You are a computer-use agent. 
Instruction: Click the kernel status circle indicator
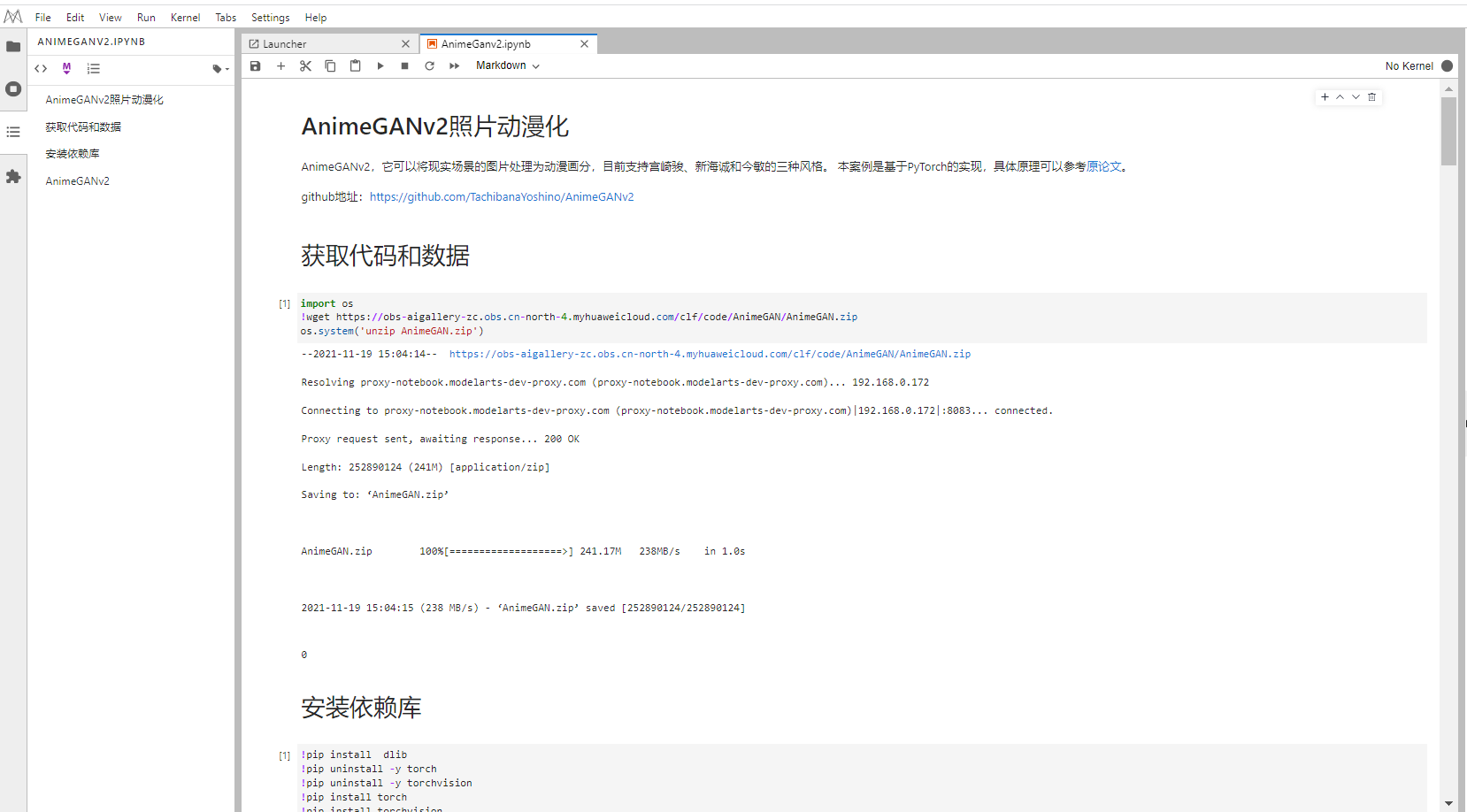tap(1448, 65)
